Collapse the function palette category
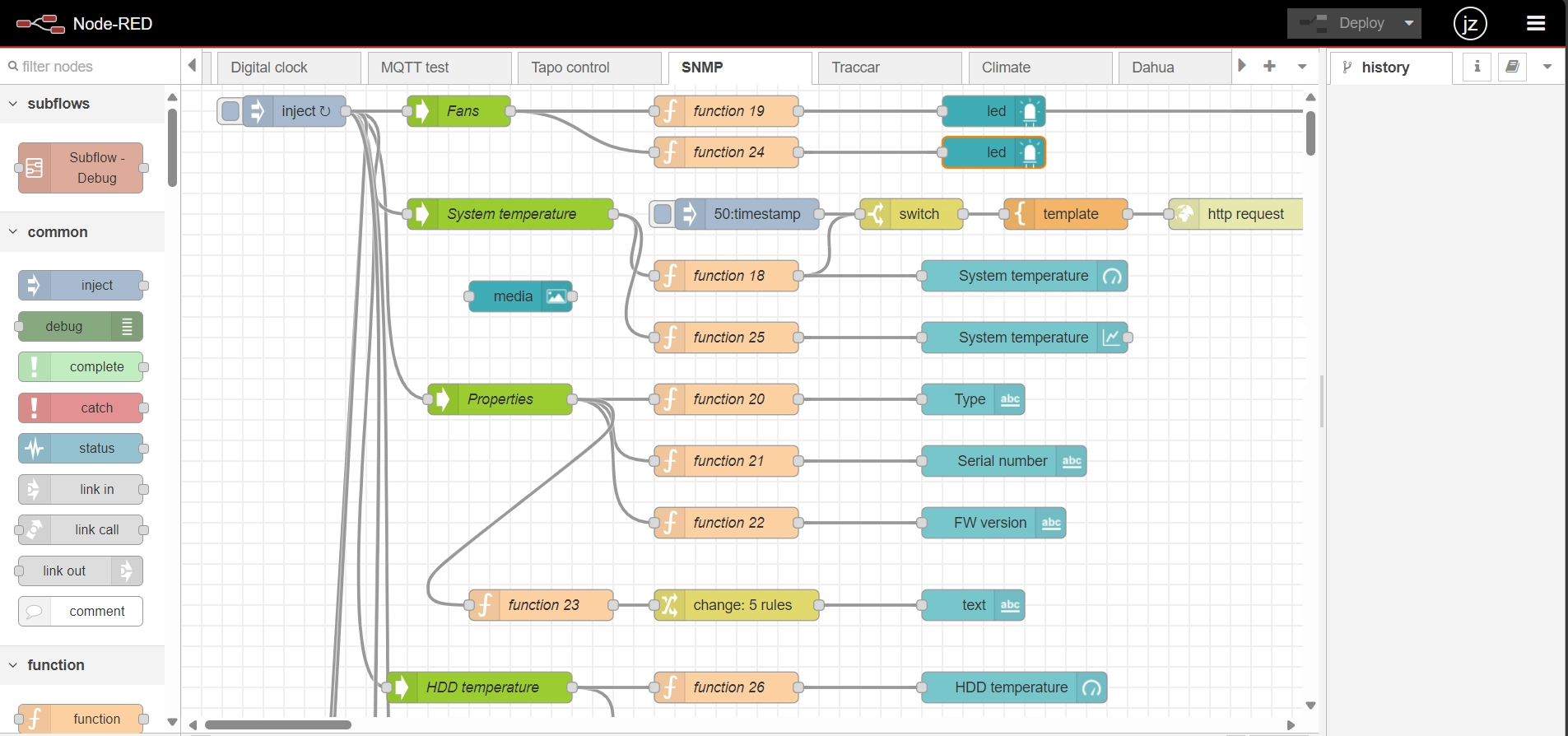The height and width of the screenshot is (736, 1568). (x=82, y=665)
